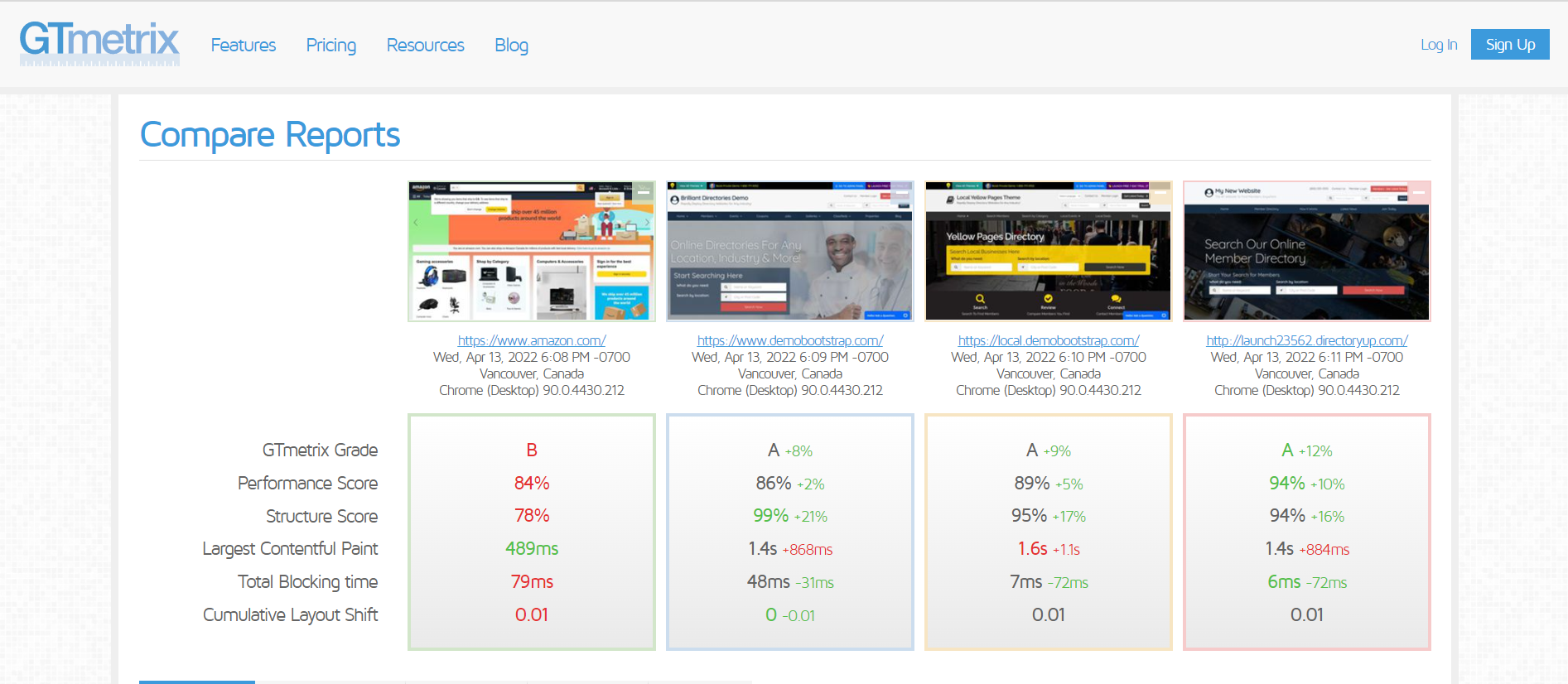Select the Total Blocking time row label
Viewport: 1568px width, 684px height.
click(x=307, y=582)
